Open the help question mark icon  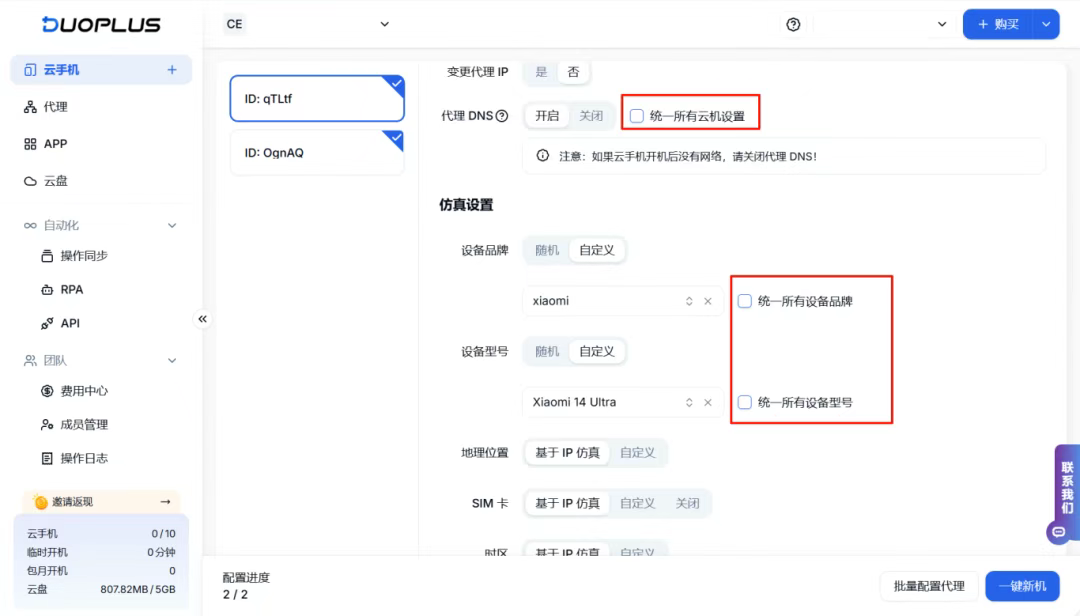[793, 23]
